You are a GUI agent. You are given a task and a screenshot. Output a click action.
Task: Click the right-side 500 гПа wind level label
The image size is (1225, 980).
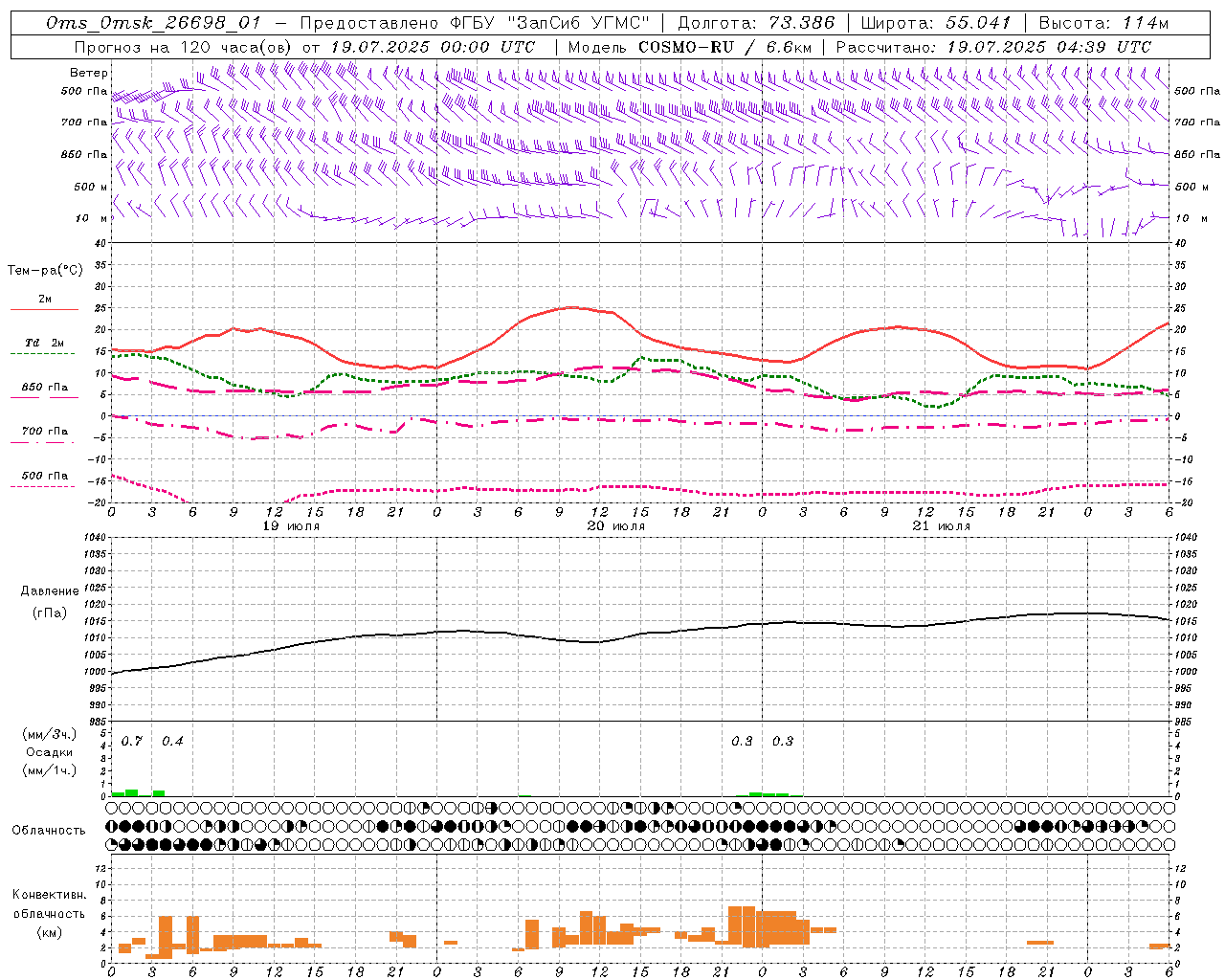coord(1197,91)
